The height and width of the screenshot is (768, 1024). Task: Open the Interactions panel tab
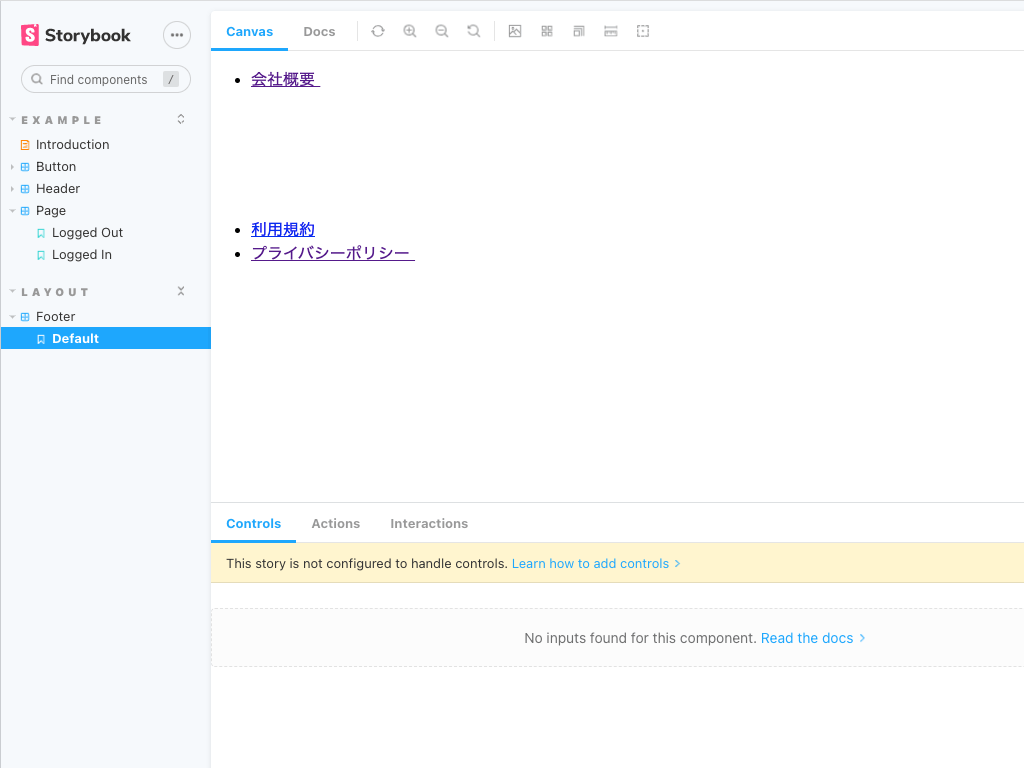[429, 523]
